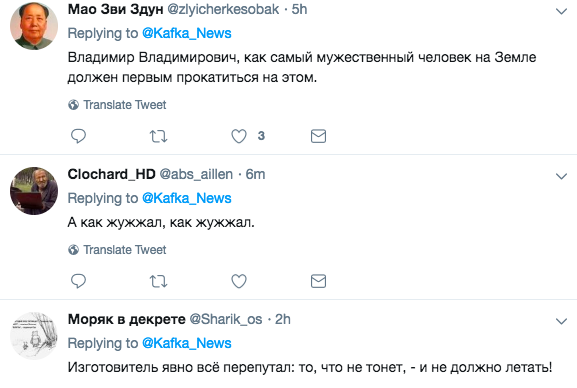
Task: Like the tweet with 3 likes
Action: (239, 136)
